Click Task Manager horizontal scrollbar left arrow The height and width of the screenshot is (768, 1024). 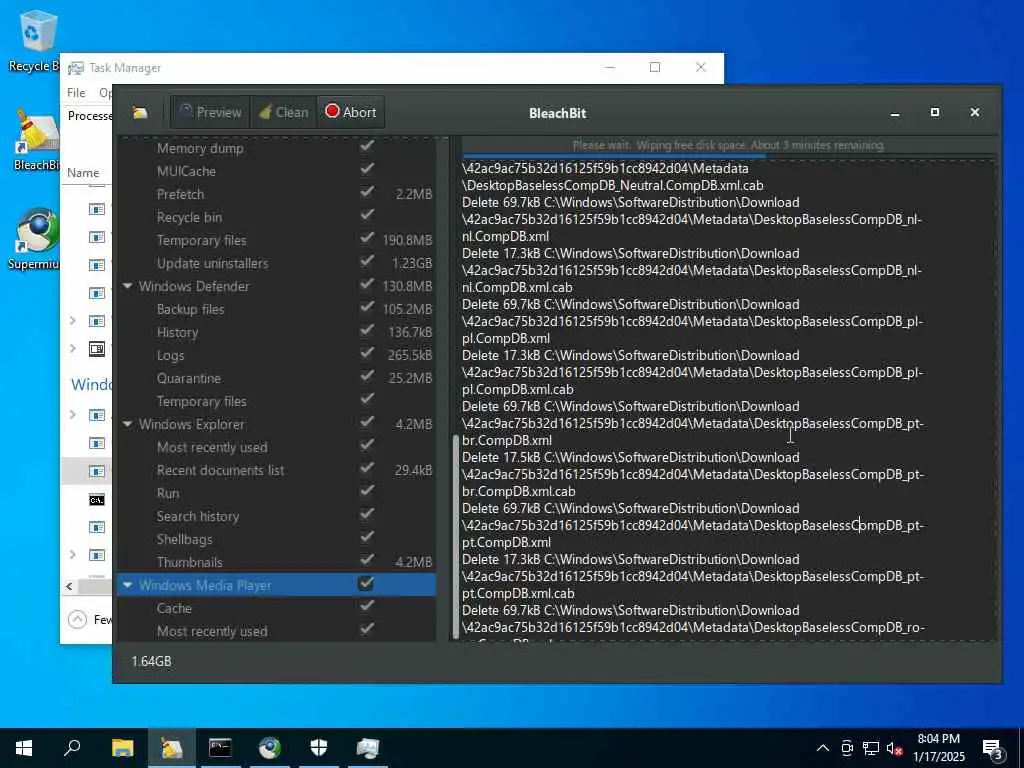(69, 586)
